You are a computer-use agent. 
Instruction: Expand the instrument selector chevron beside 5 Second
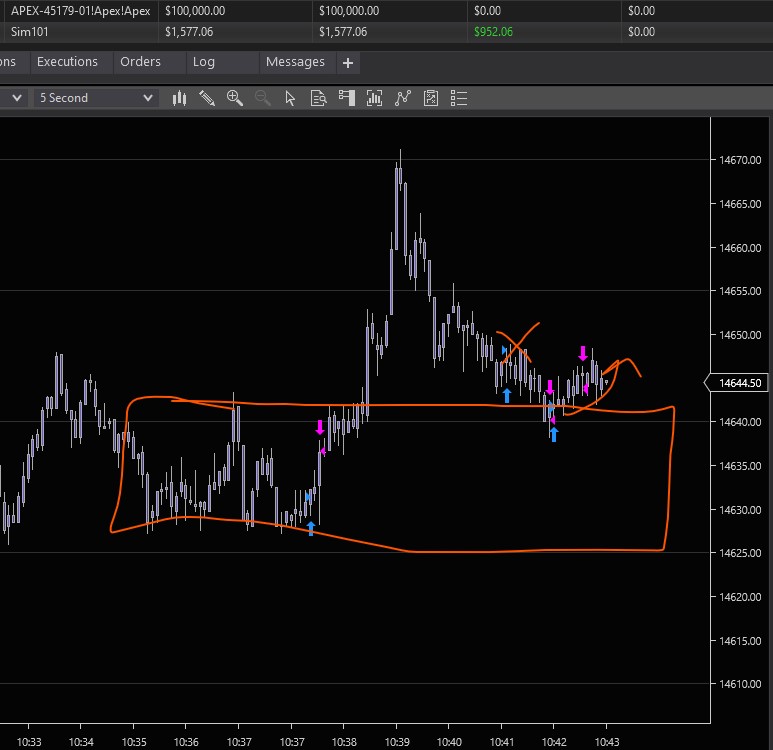[17, 98]
